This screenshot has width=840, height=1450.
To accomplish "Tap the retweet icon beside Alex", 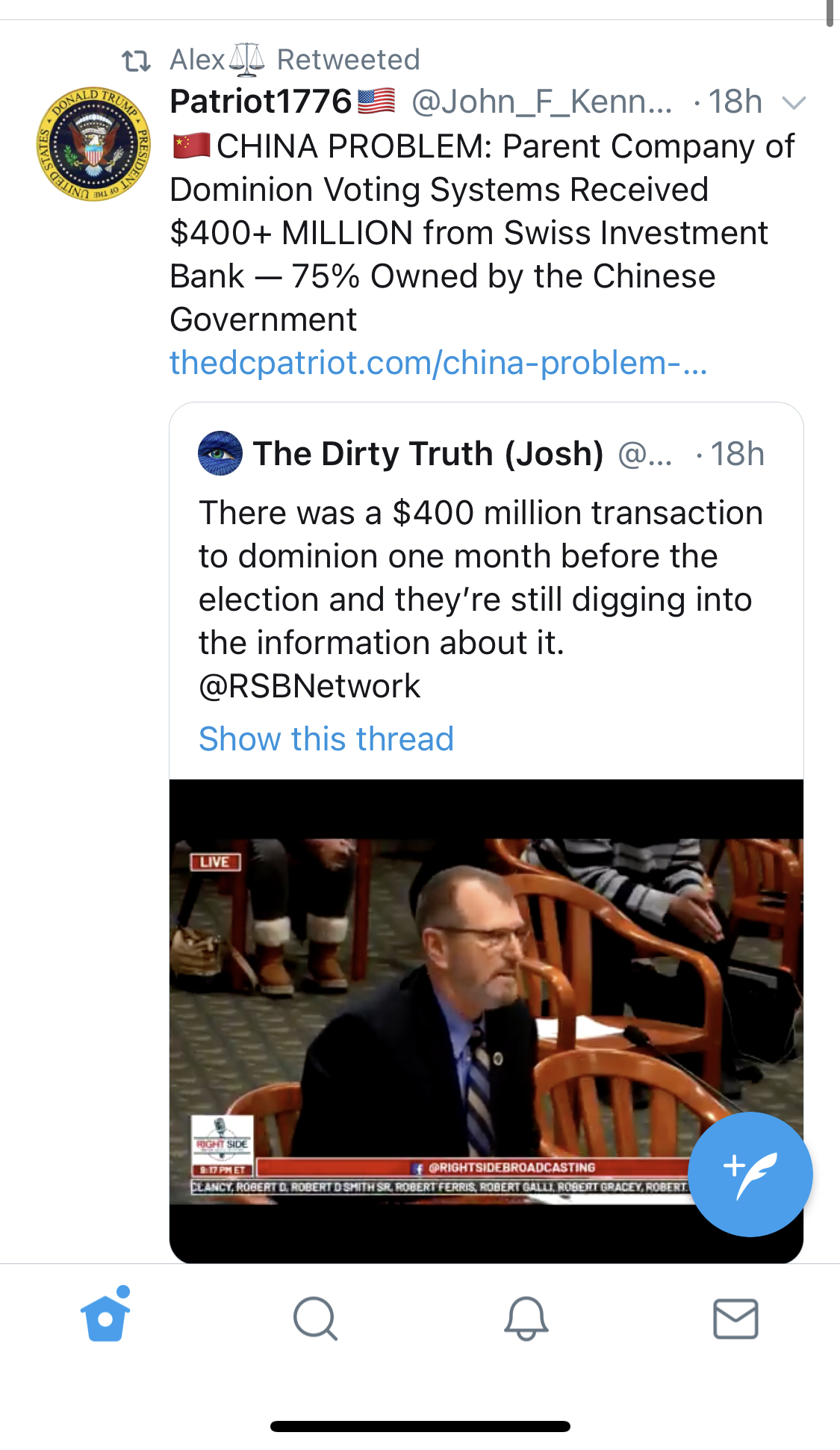I will (x=137, y=60).
